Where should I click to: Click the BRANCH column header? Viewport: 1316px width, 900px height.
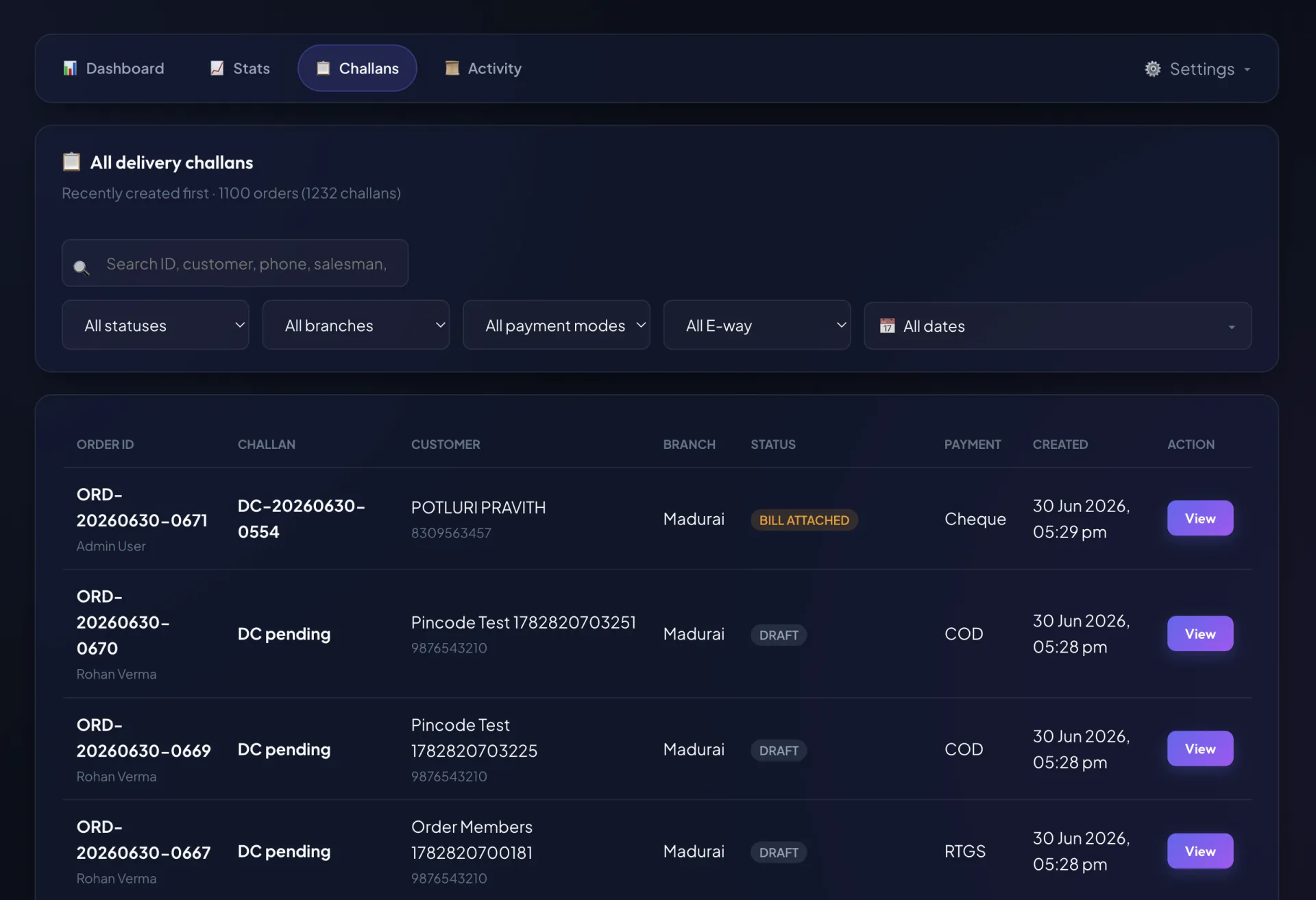click(689, 444)
